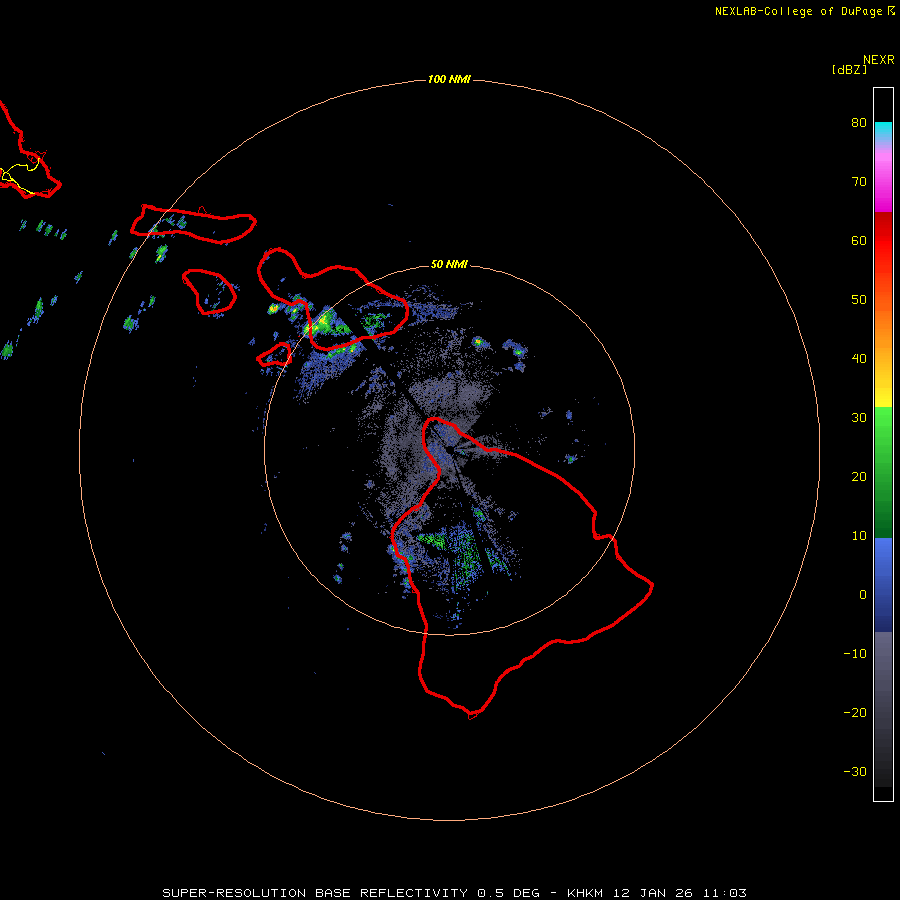The image size is (900, 900).
Task: Click the NEXLAB-College of DuPage header text
Action: coord(798,11)
